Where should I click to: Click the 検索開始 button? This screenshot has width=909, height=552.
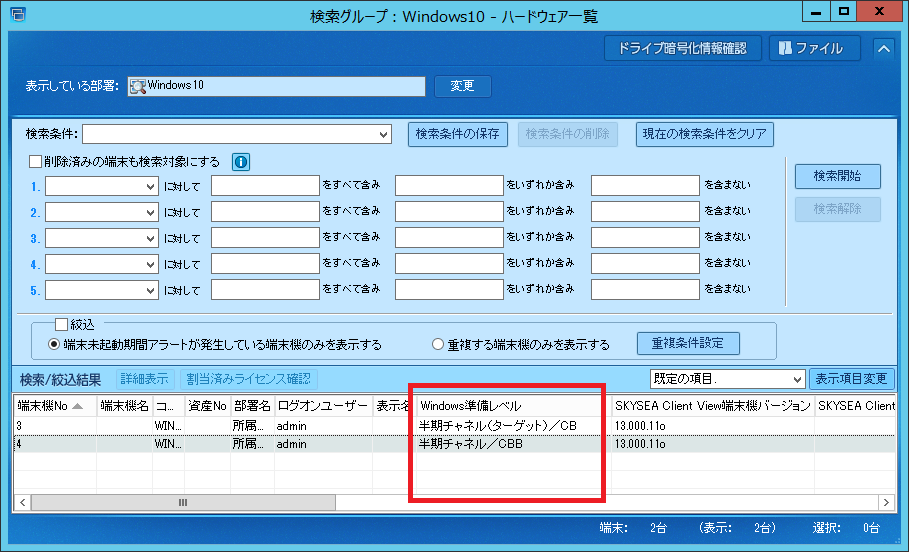(x=838, y=176)
